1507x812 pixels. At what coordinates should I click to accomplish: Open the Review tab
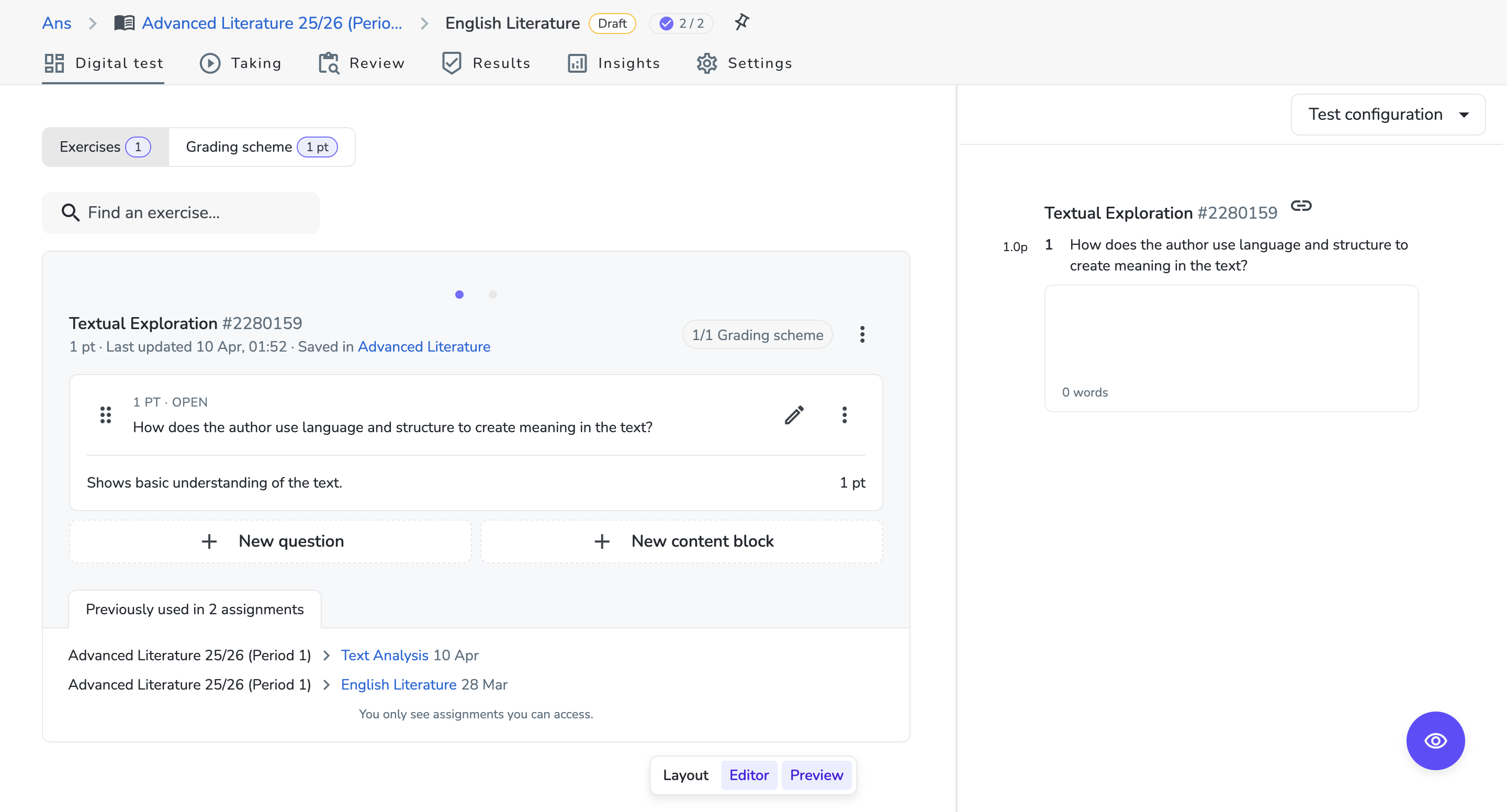(x=361, y=63)
